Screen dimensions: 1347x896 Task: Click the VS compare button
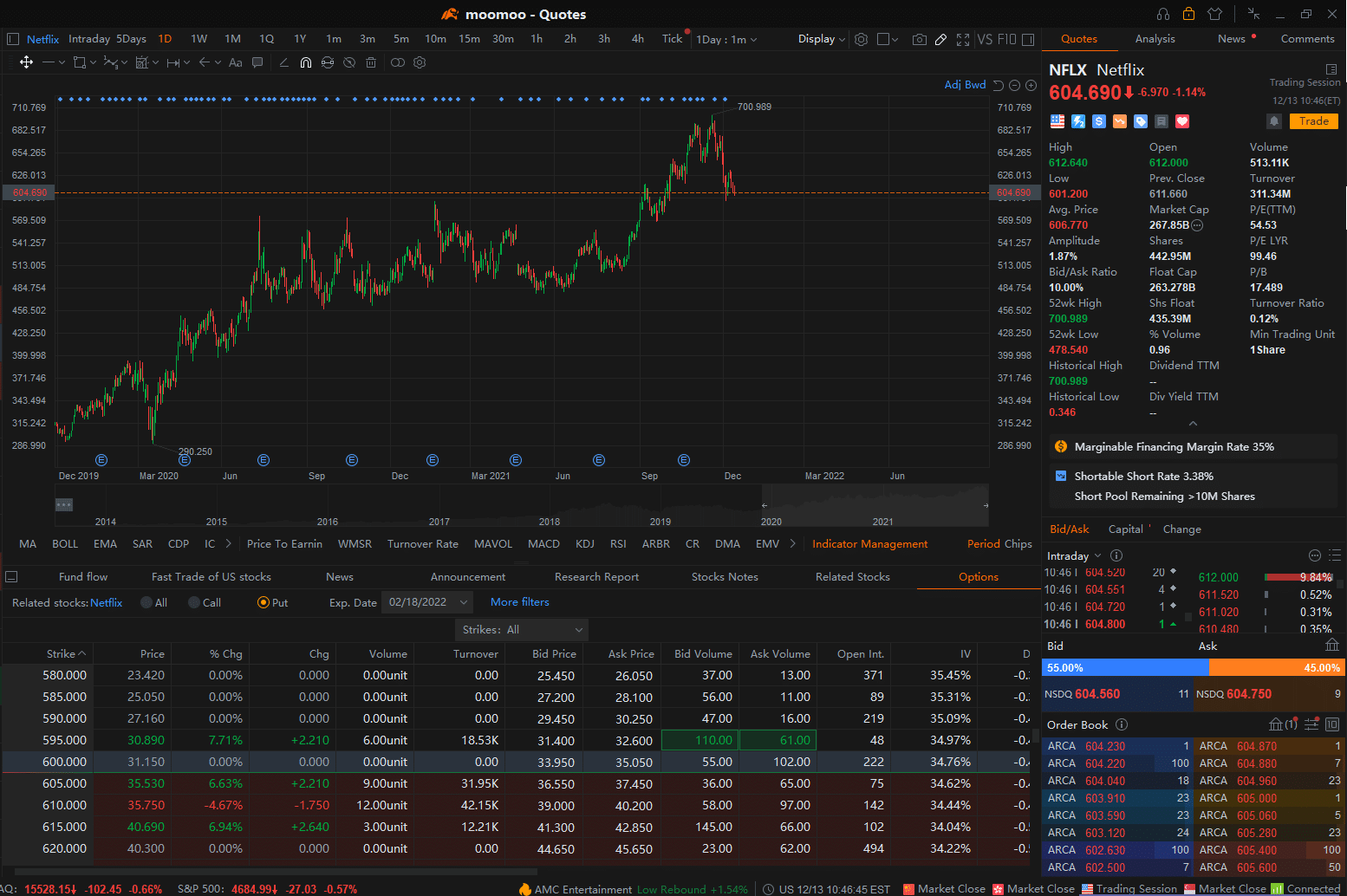pos(985,39)
